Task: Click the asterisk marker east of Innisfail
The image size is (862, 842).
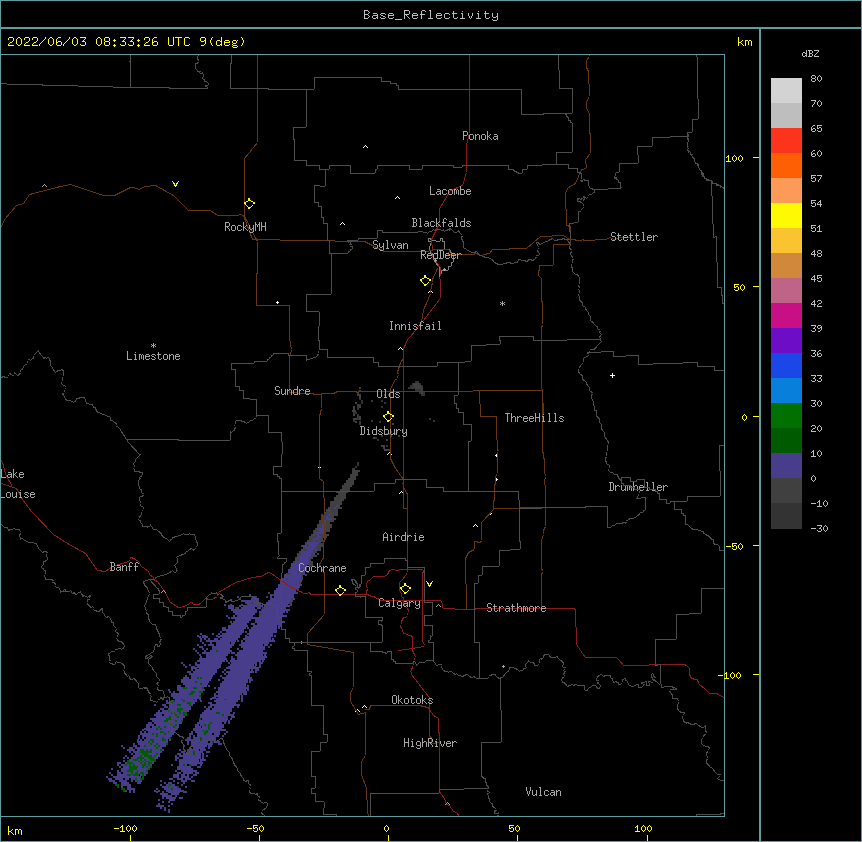Action: coord(502,303)
